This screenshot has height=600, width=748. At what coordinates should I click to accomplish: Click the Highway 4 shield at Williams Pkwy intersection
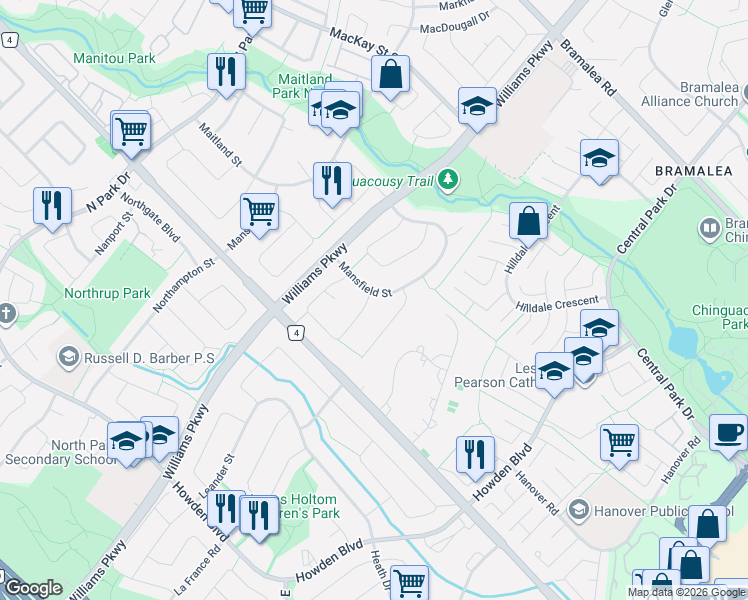coord(296,332)
